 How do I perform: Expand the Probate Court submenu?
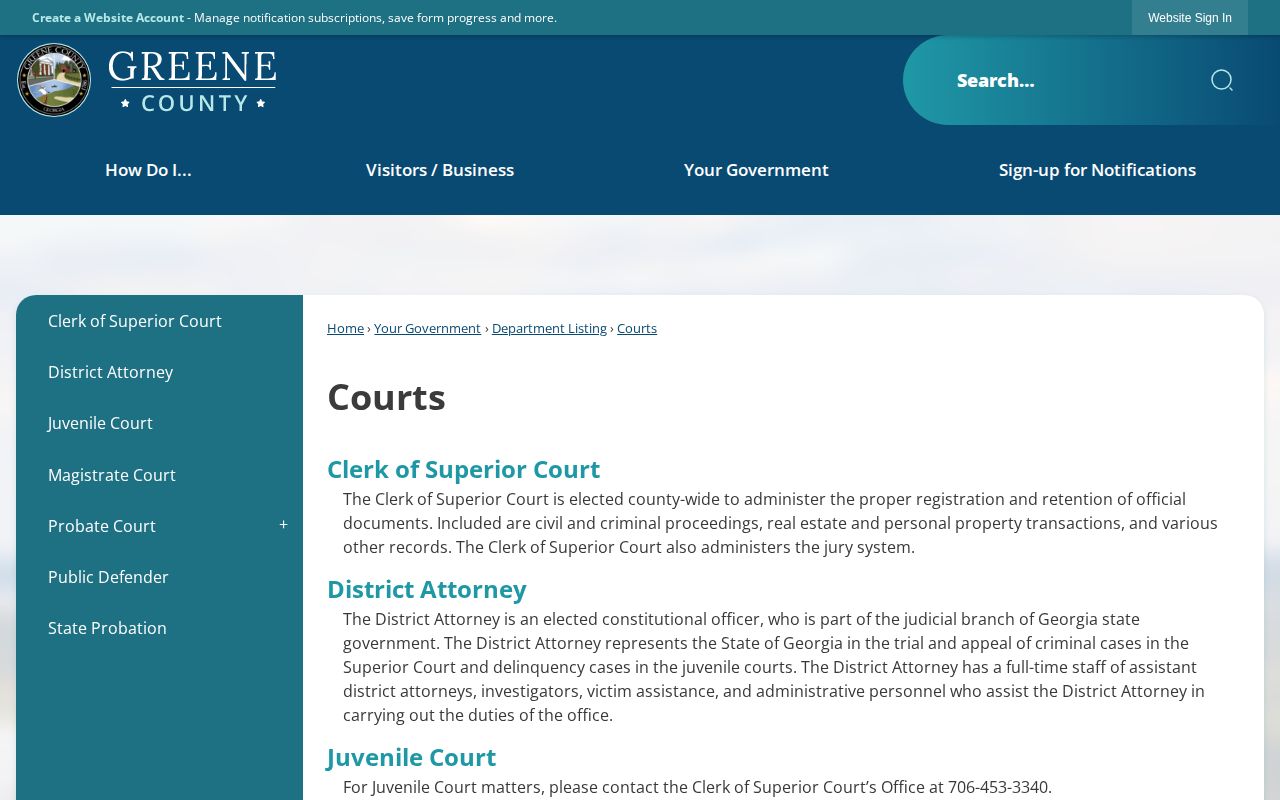coord(283,525)
